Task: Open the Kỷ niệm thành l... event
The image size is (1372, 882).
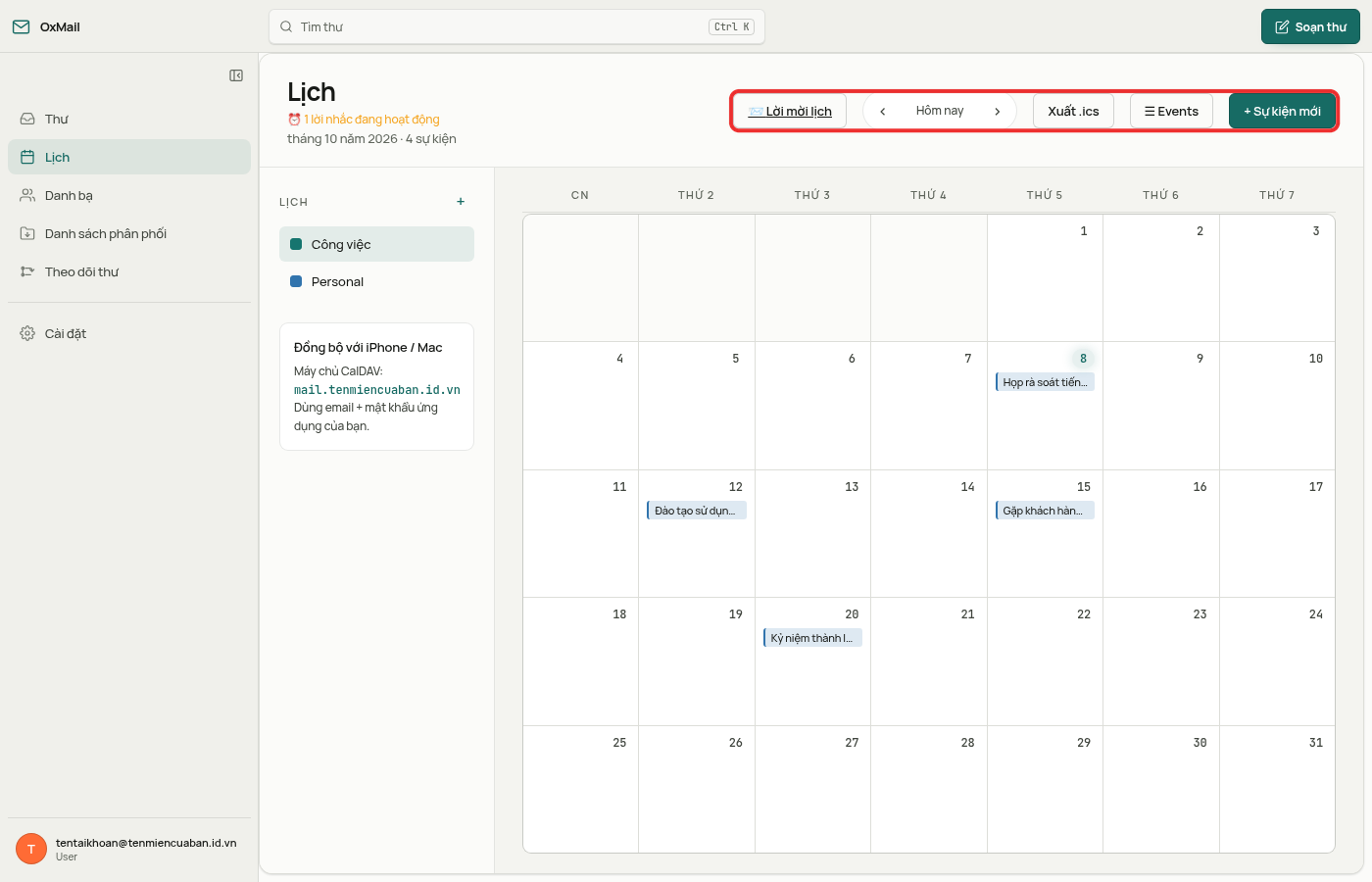Action: point(812,638)
